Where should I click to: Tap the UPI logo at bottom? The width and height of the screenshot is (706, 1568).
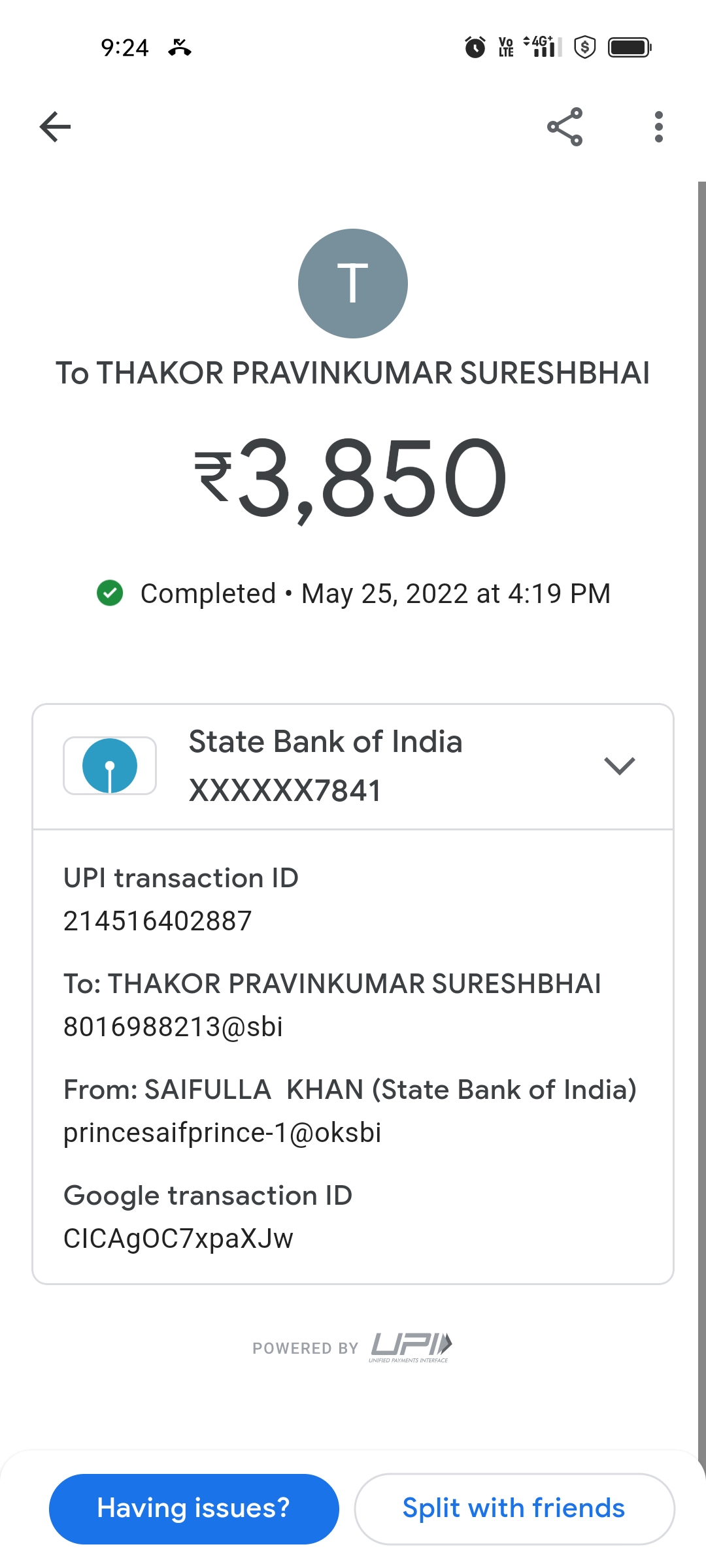pos(411,1347)
